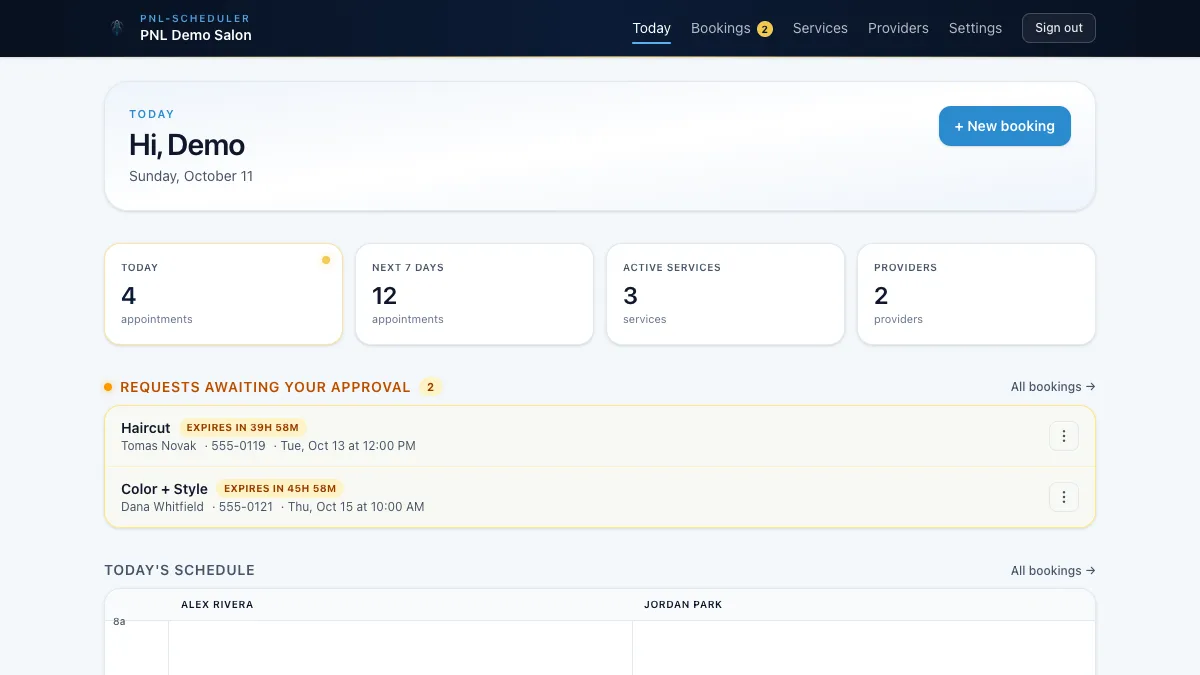Click Dana Whitfield's name
The image size is (1200, 675).
click(x=162, y=507)
